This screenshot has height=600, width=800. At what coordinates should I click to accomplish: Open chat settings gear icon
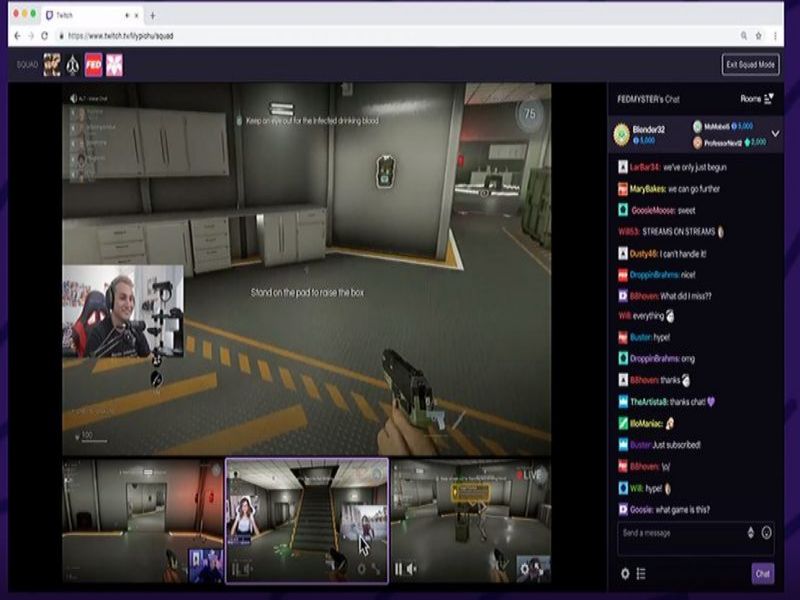(x=625, y=573)
